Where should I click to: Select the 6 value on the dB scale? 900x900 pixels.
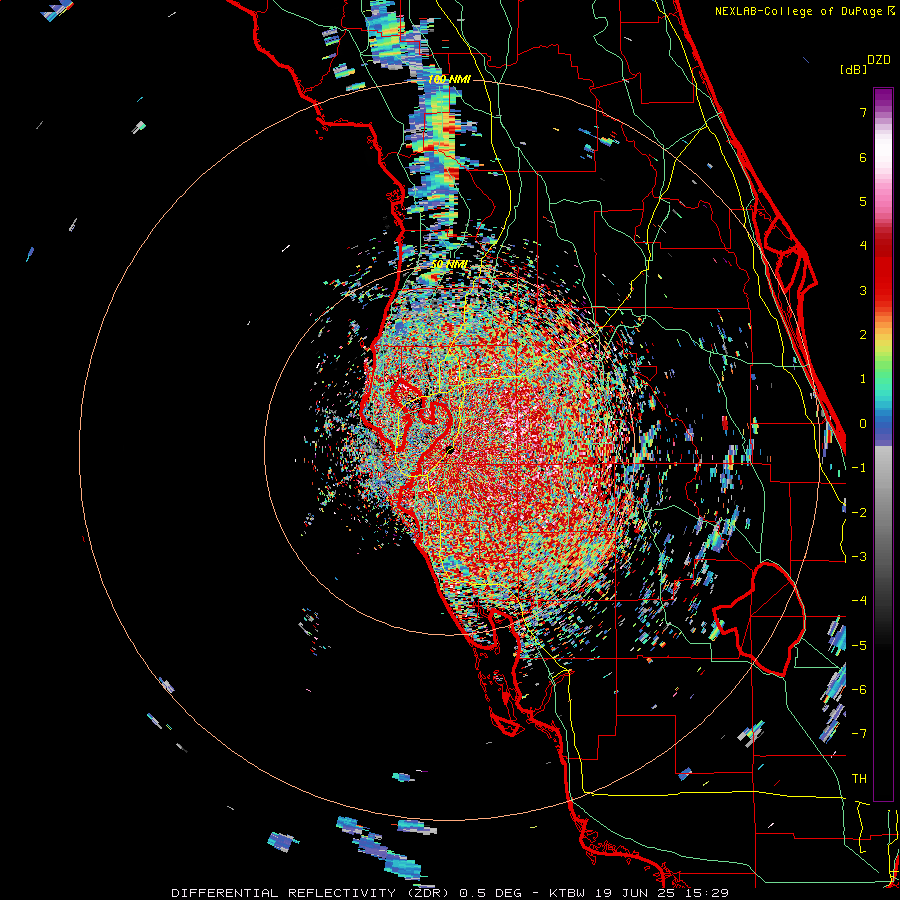tap(863, 157)
